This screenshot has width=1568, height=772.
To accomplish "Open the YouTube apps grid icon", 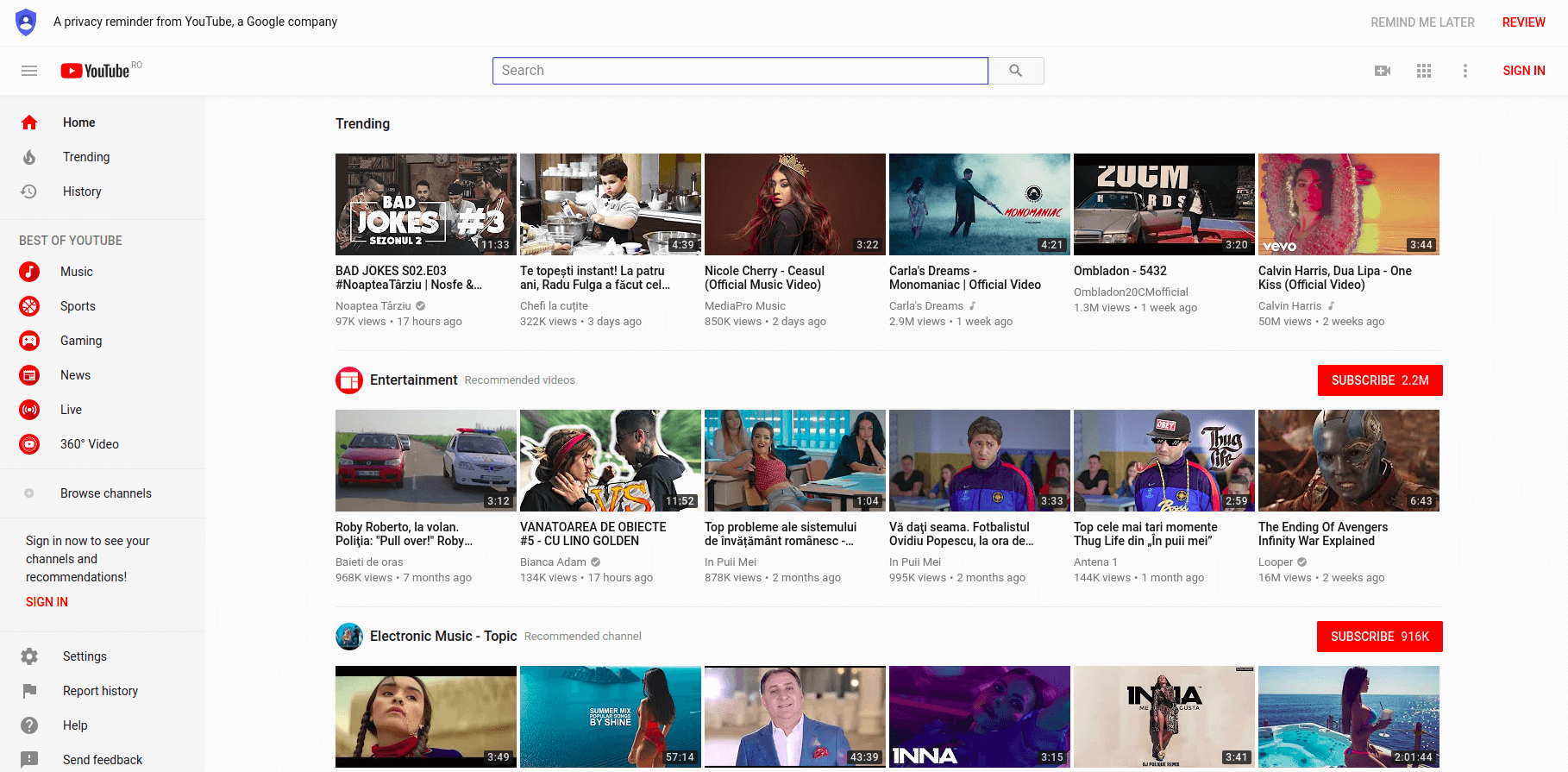I will click(x=1424, y=71).
